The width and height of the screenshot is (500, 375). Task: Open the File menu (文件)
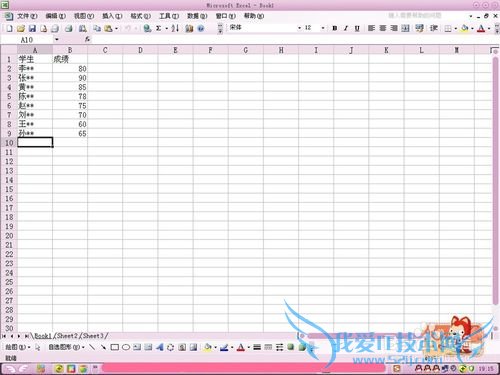[x=27, y=16]
